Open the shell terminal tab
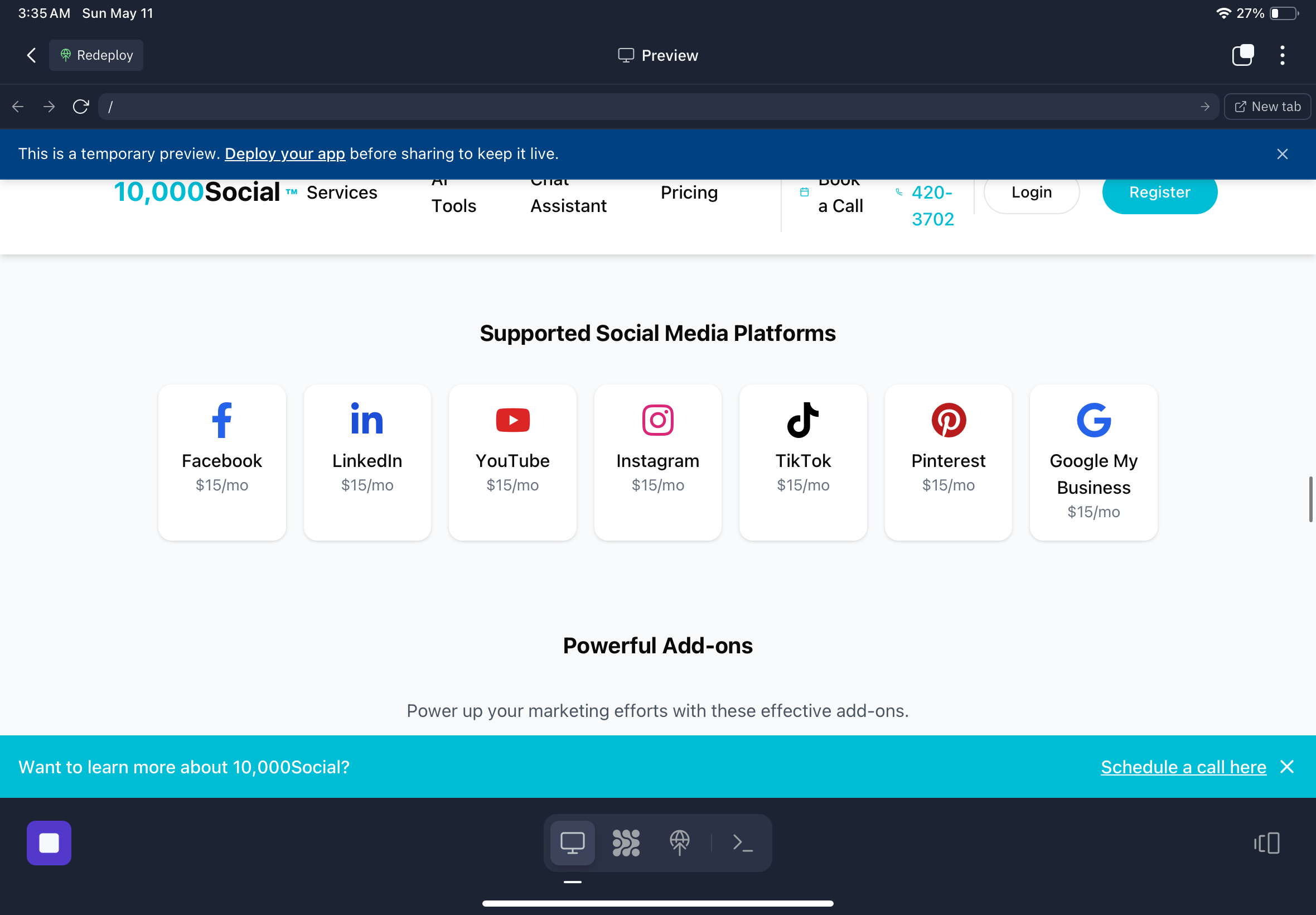Screen dimensions: 1316x915 pyautogui.click(x=743, y=843)
